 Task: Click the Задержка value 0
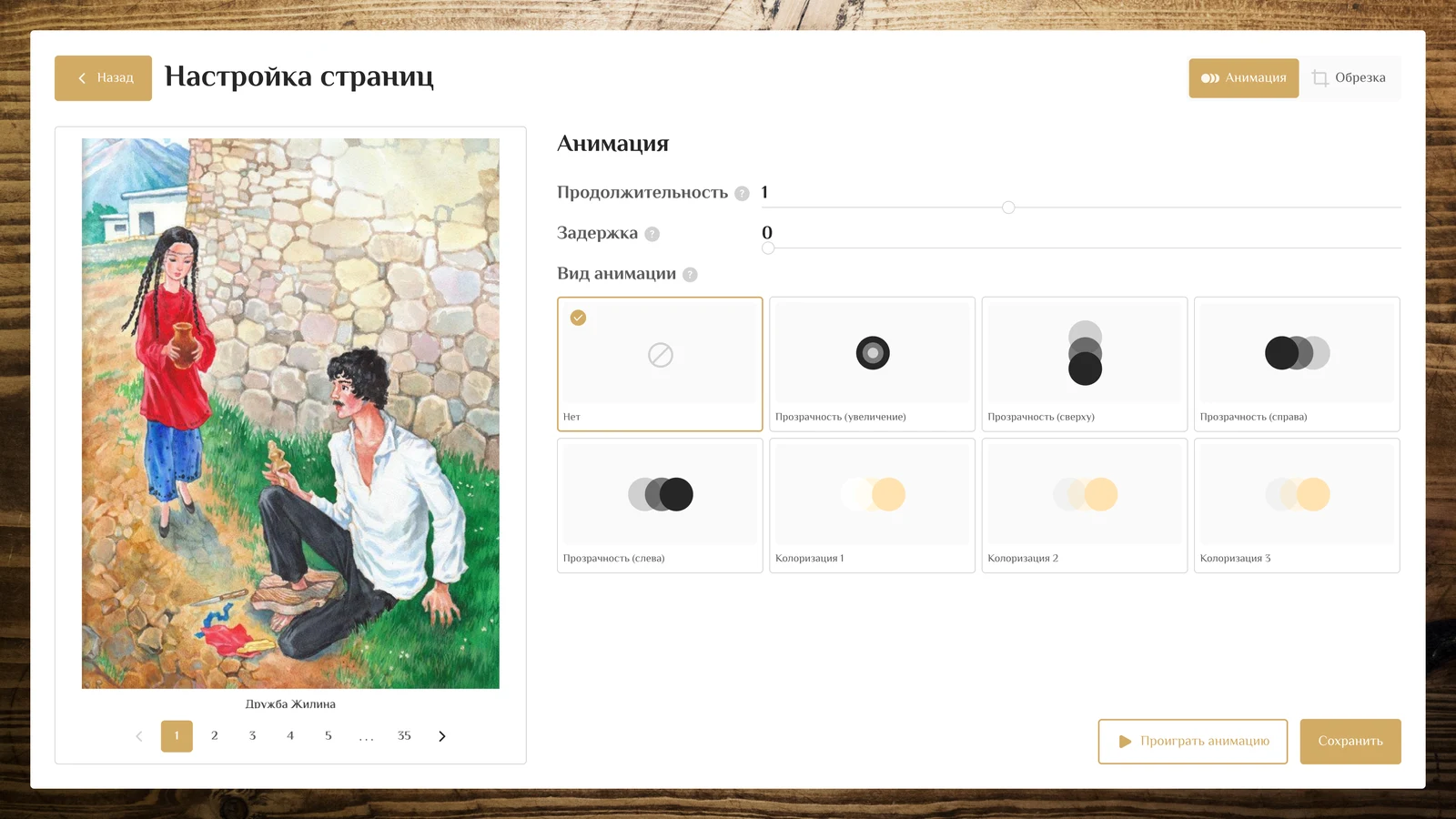click(767, 233)
